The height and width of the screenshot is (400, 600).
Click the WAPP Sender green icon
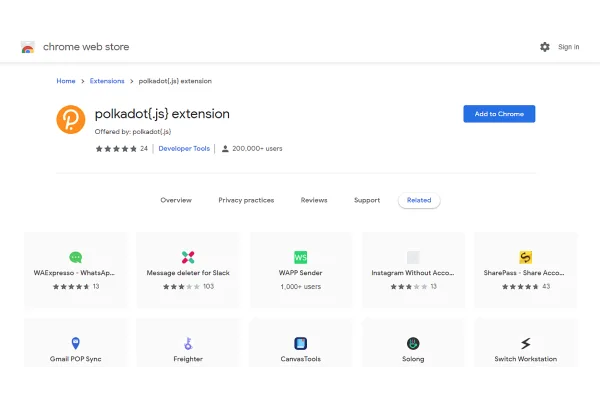click(x=301, y=257)
